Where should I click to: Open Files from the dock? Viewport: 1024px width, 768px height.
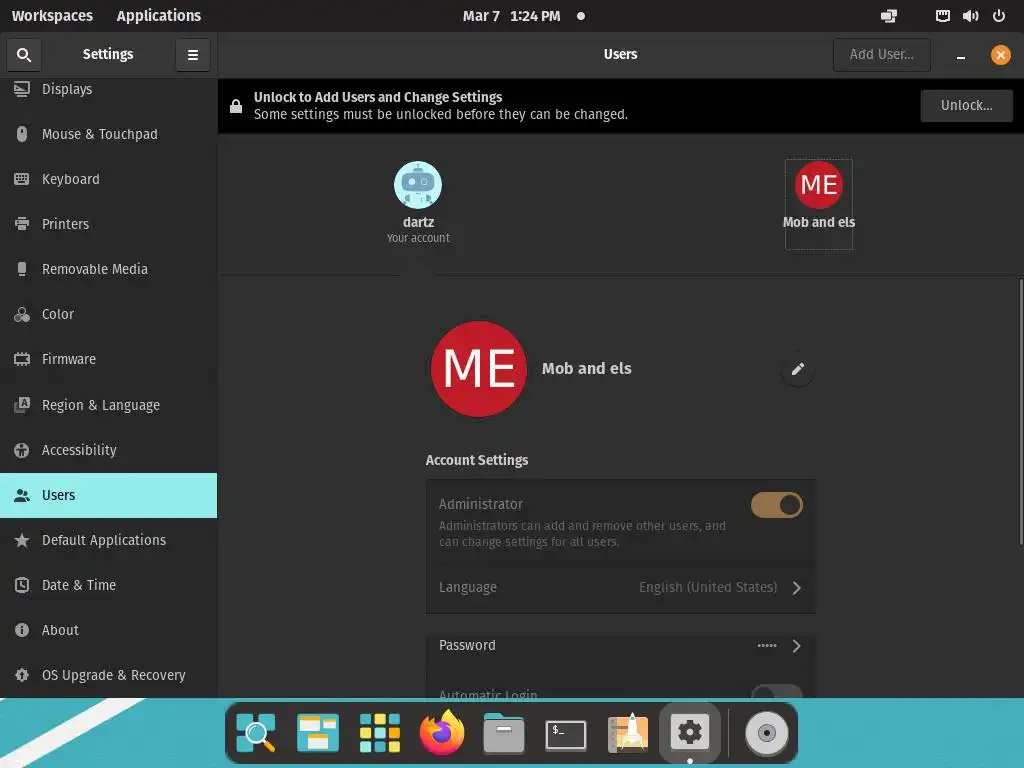504,733
